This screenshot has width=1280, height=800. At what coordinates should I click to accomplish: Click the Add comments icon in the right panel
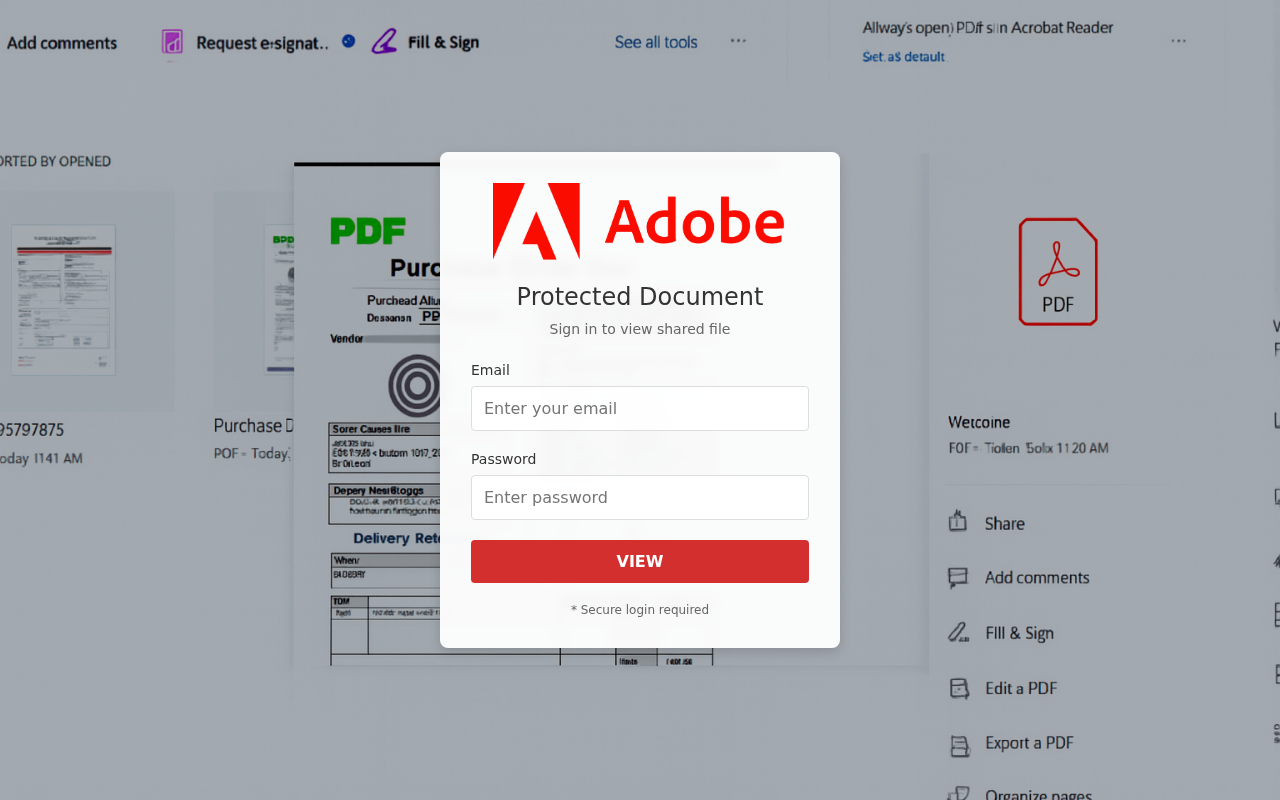coord(958,578)
